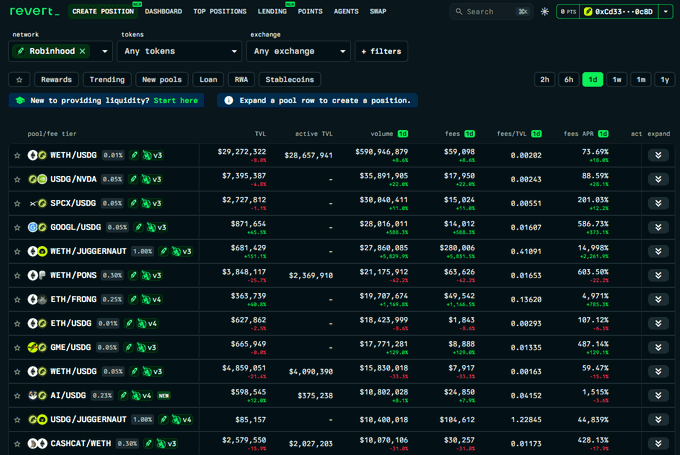Select the Stablecoins filter chip
Image resolution: width=680 pixels, height=455 pixels.
[290, 79]
